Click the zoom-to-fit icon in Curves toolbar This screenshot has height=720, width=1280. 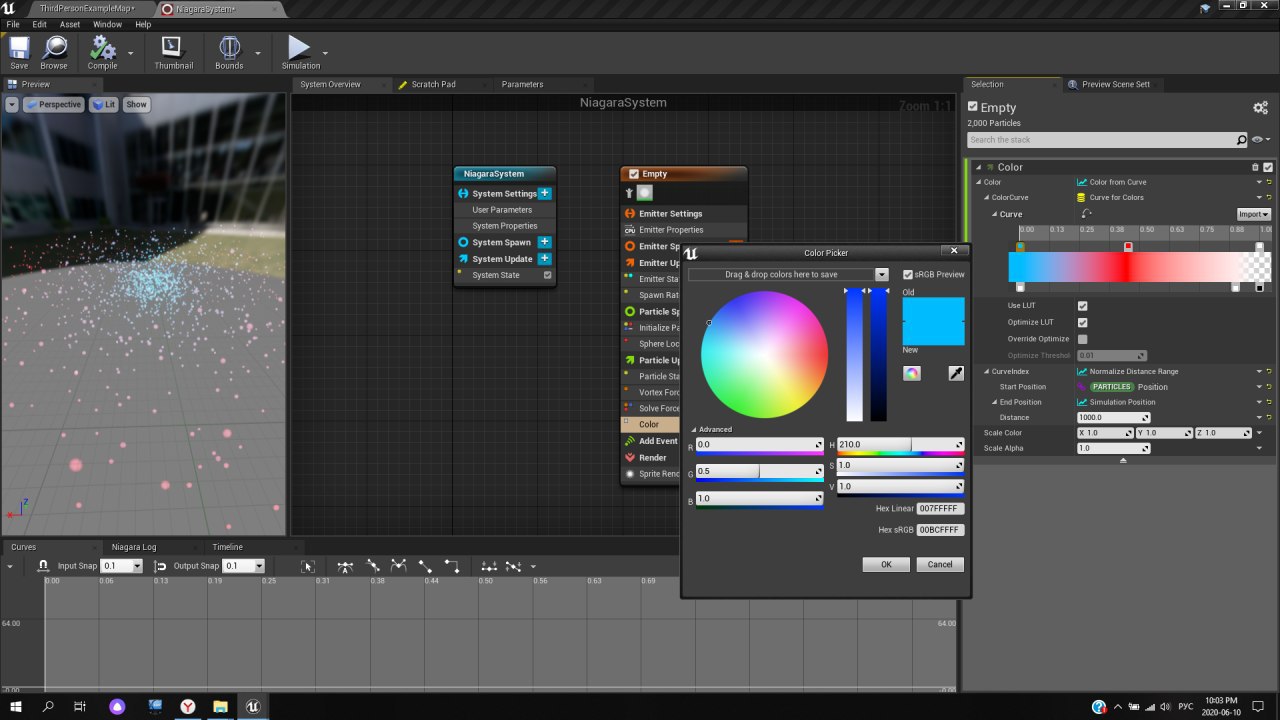click(309, 567)
